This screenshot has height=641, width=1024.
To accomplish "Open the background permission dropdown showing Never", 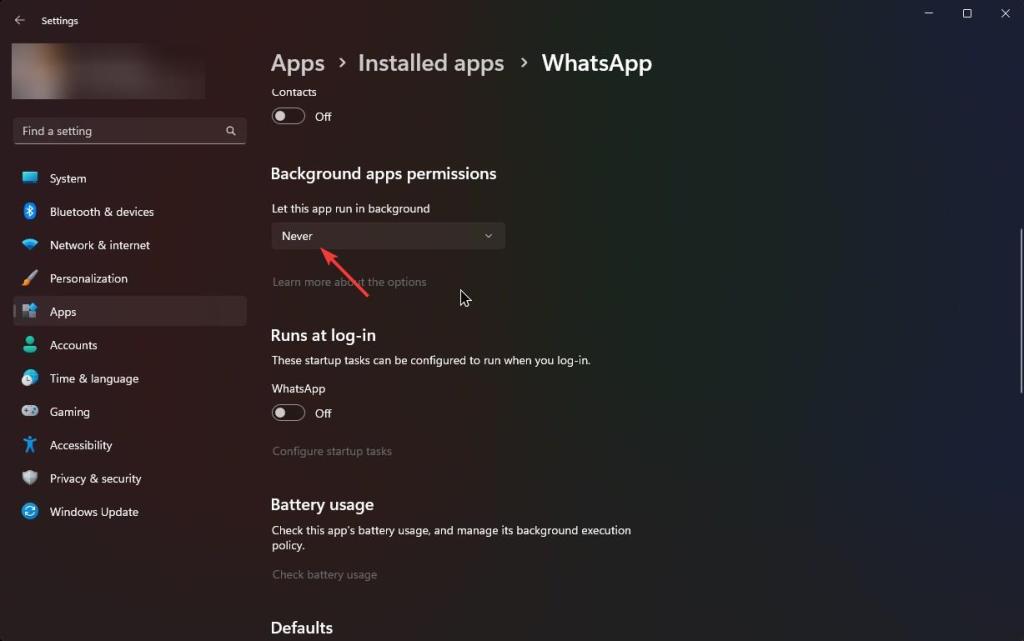I will pos(387,236).
